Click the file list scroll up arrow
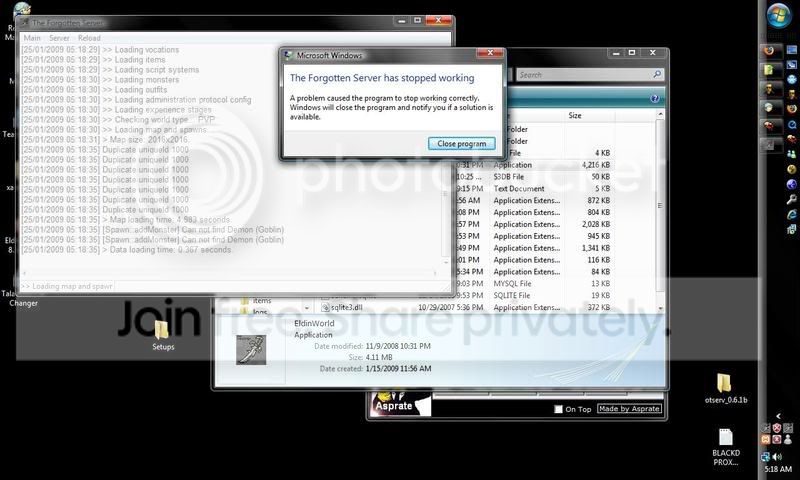800x480 pixels. [x=660, y=115]
